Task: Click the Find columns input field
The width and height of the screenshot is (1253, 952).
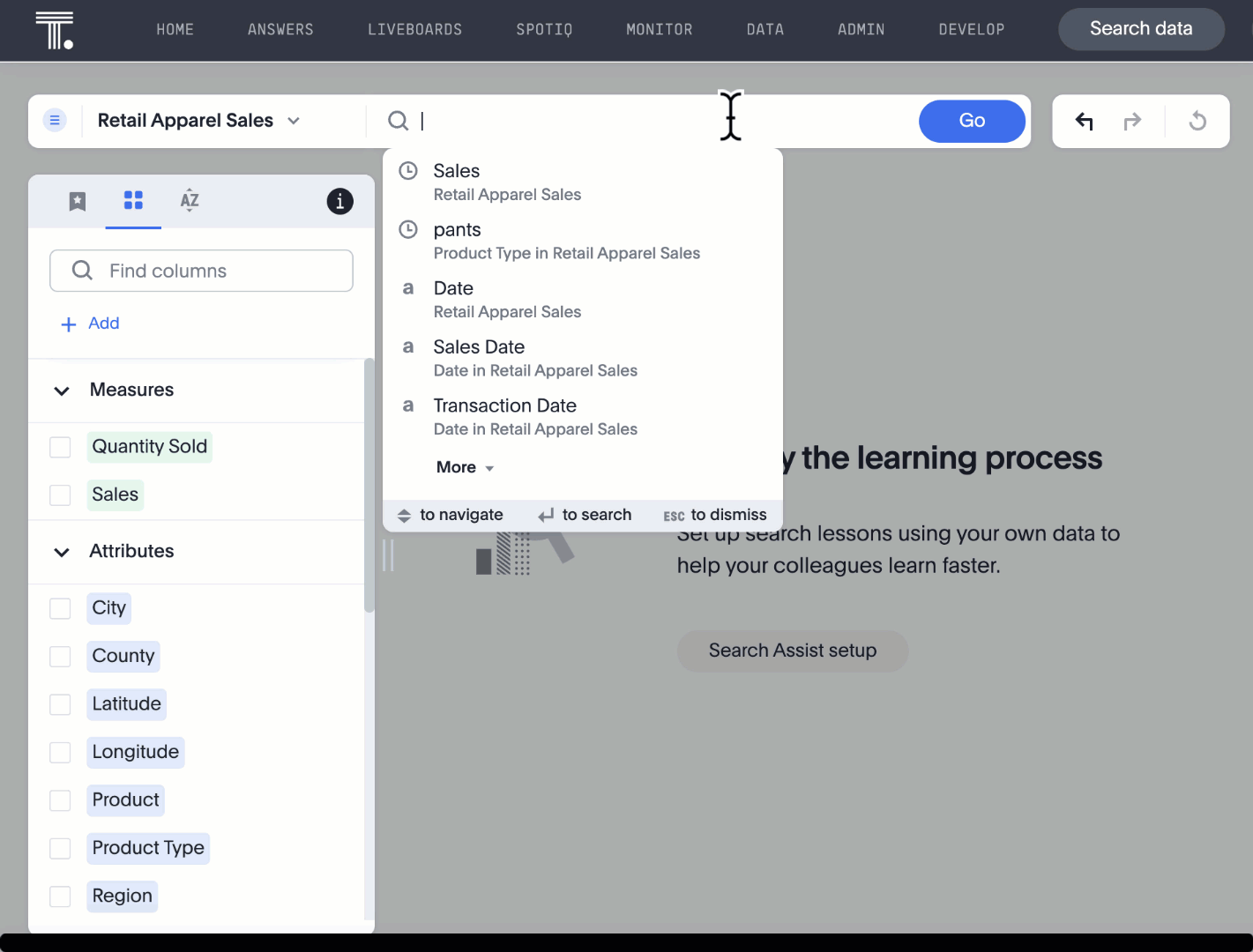Action: click(x=202, y=271)
